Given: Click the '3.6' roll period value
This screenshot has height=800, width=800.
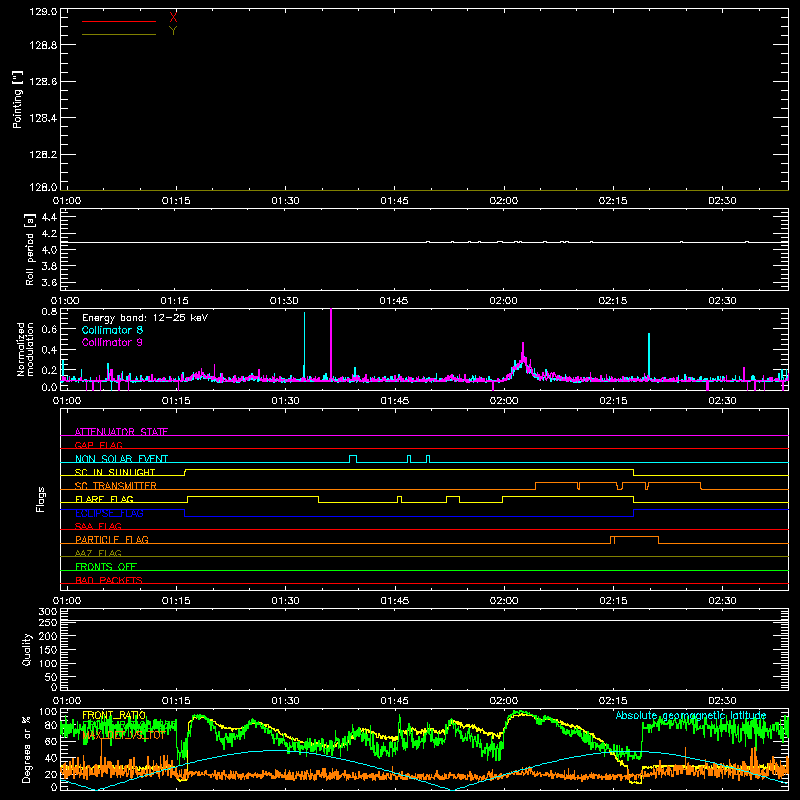Looking at the screenshot, I should (x=49, y=283).
